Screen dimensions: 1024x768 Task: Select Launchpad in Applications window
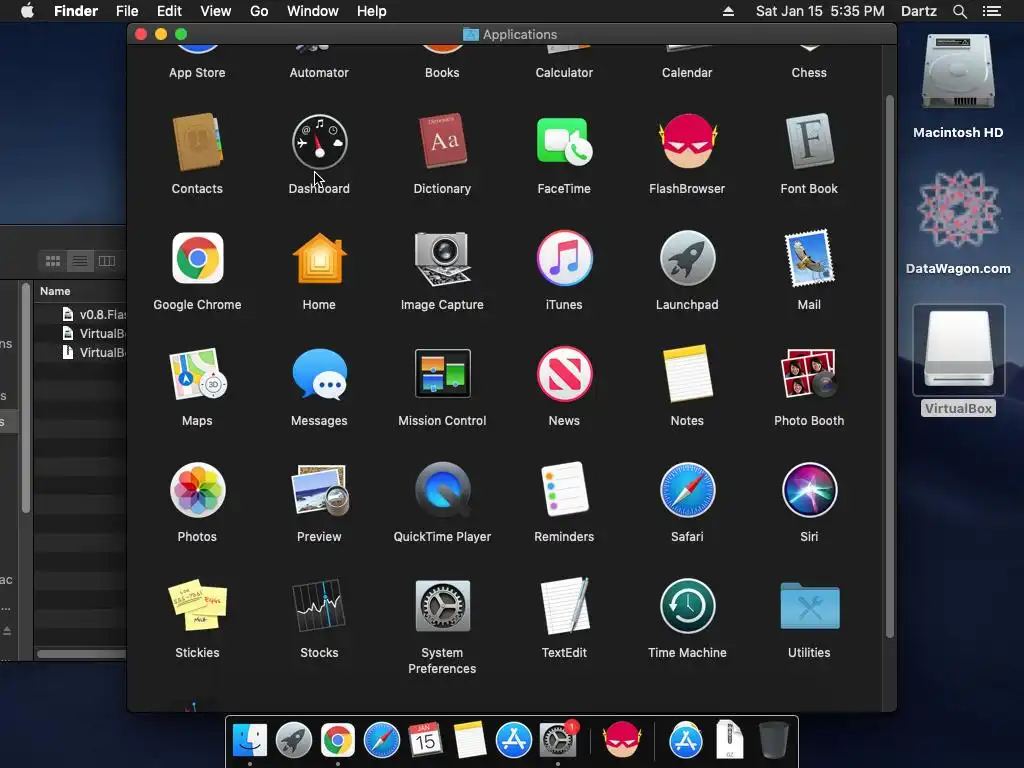687,258
